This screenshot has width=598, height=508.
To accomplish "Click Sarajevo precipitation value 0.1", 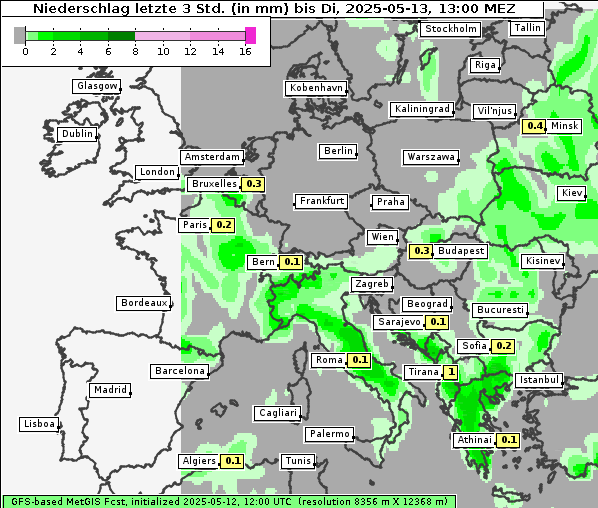I will point(437,322).
